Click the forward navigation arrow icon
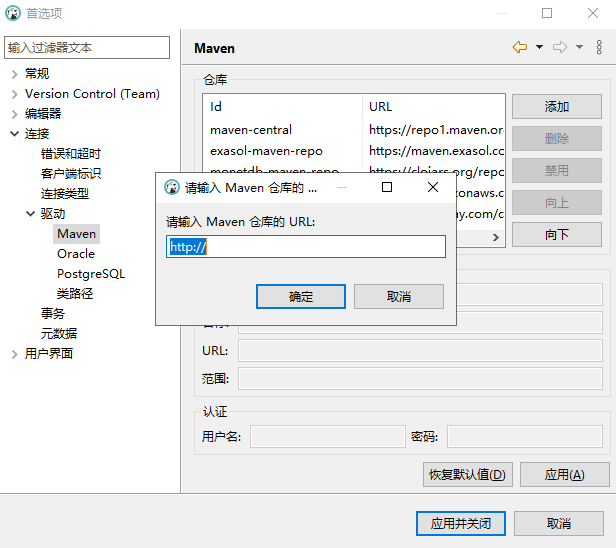This screenshot has width=616, height=548. pos(560,47)
